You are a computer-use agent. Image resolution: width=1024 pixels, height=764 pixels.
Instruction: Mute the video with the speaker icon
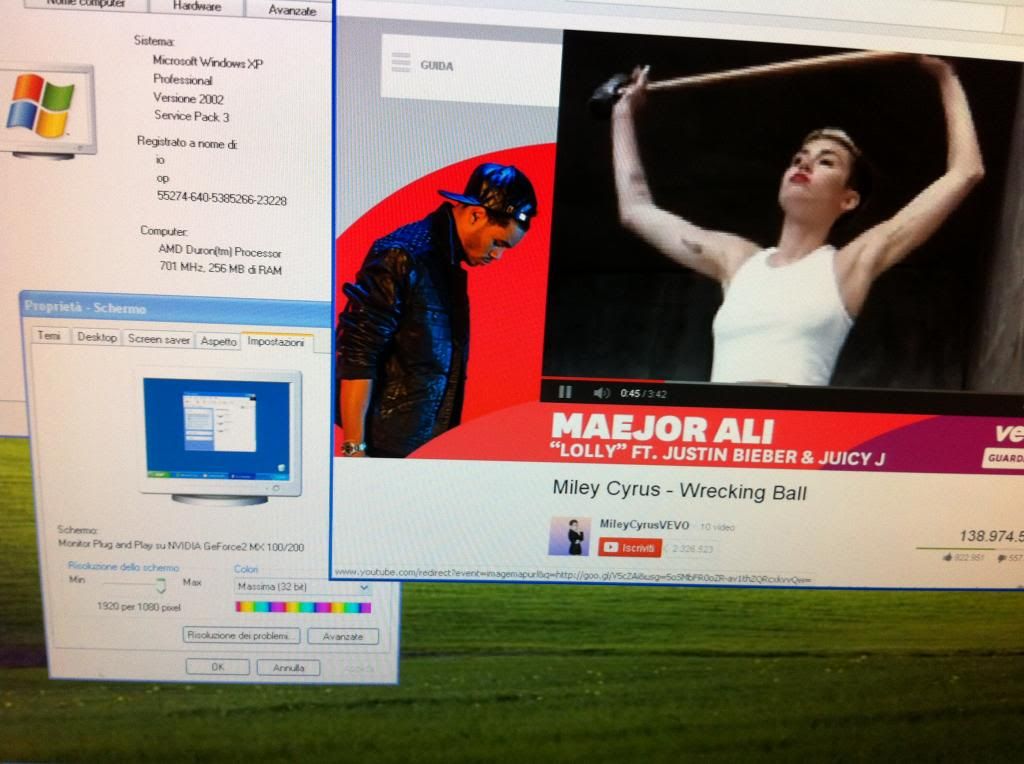601,392
